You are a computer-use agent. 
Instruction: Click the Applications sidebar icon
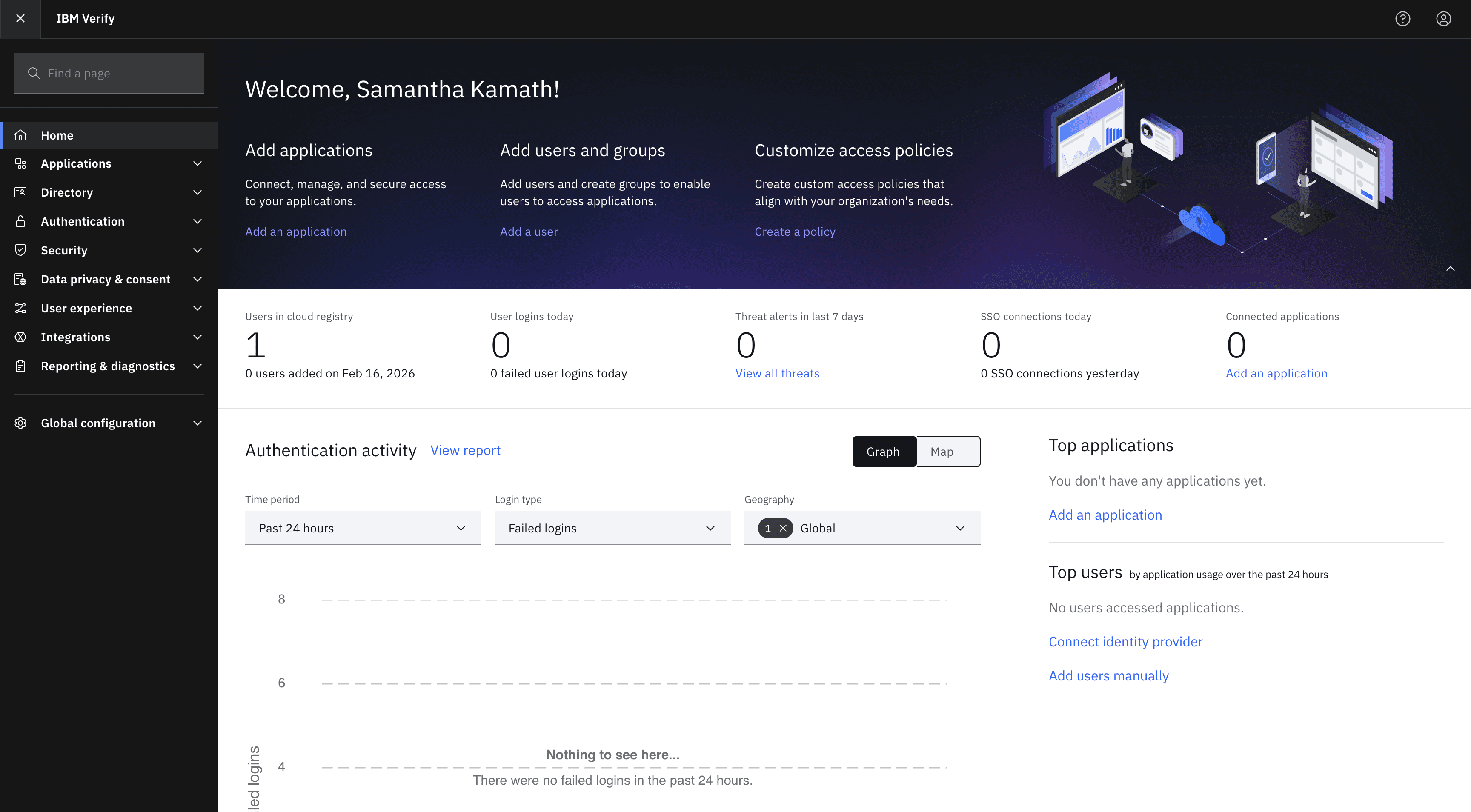coord(20,164)
